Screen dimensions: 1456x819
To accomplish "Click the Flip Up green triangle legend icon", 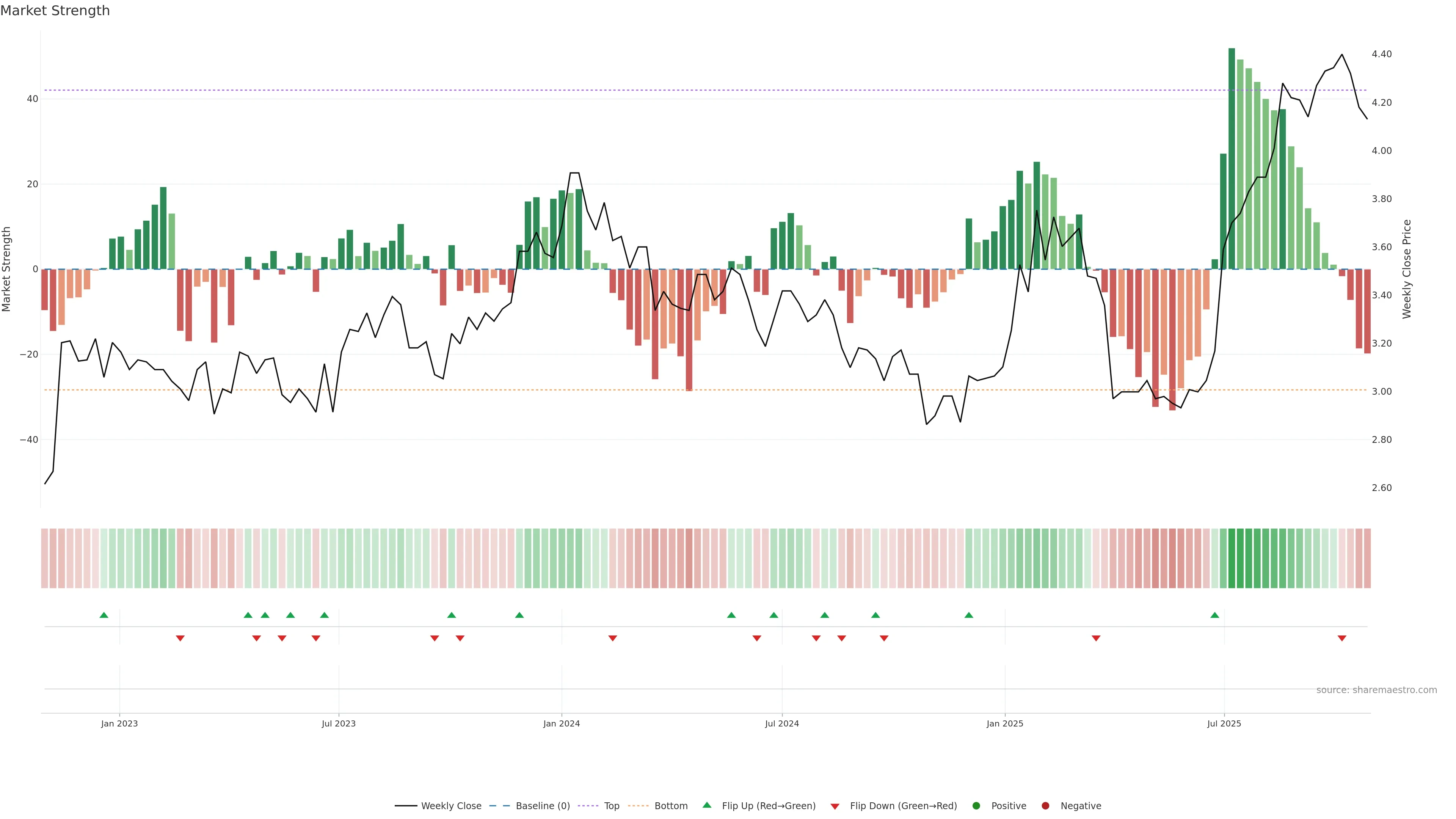I will click(x=706, y=805).
